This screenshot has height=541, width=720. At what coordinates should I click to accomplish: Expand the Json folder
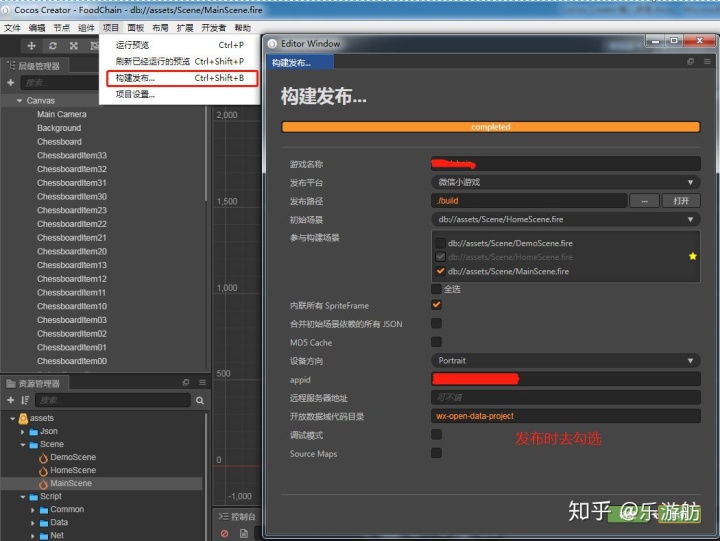point(22,432)
